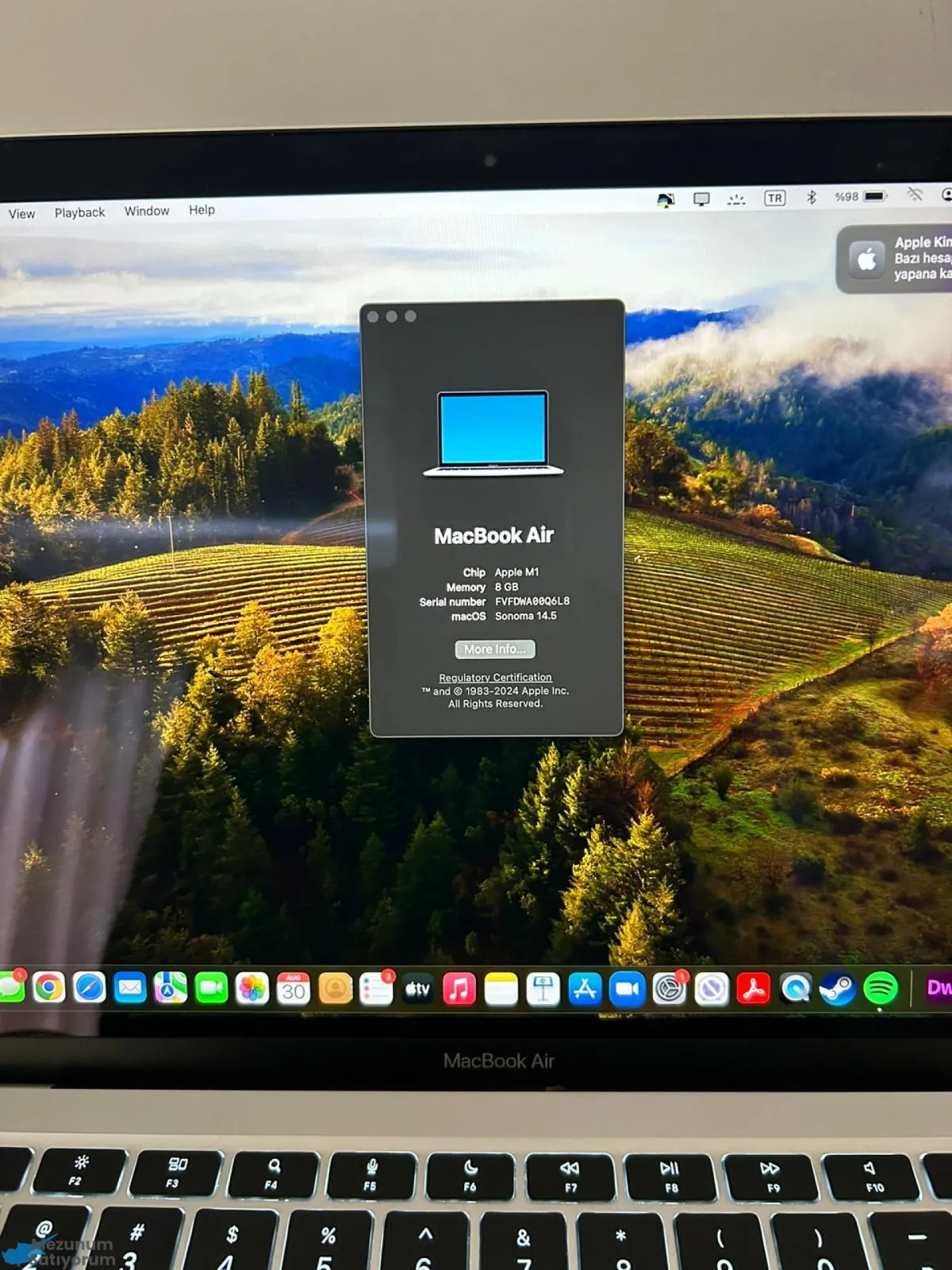Open the Zoom app in dock
This screenshot has height=1270, width=952.
[627, 990]
